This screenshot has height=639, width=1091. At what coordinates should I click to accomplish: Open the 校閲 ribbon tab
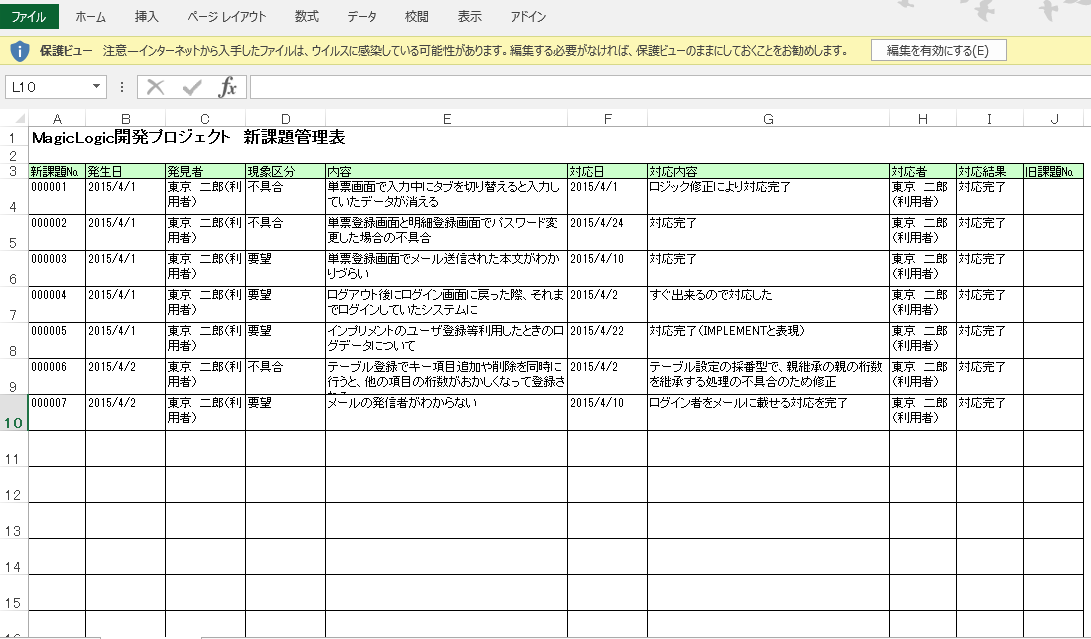[x=417, y=16]
